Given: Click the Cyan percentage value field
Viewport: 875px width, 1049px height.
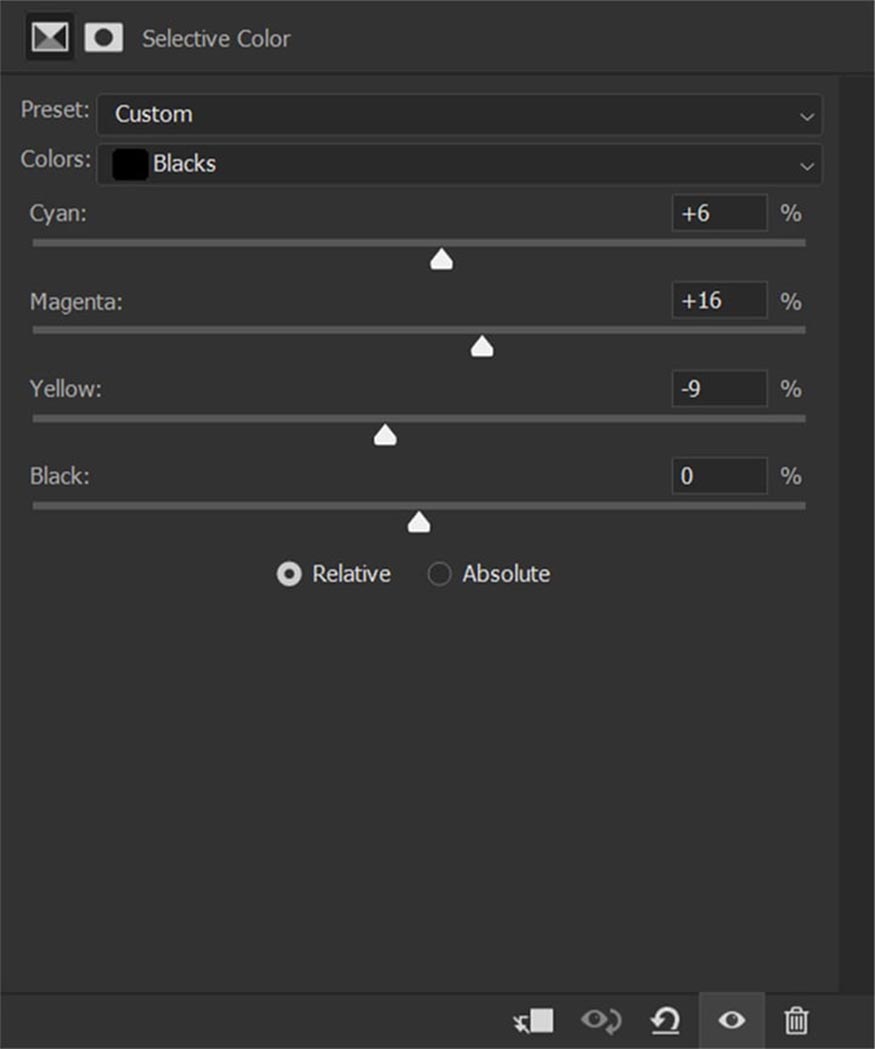Looking at the screenshot, I should tap(719, 213).
